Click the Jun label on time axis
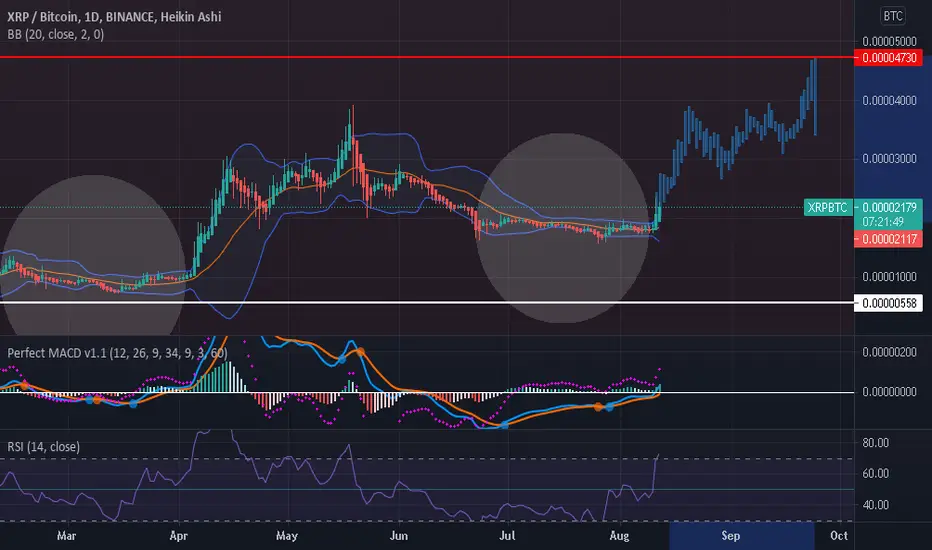The height and width of the screenshot is (550, 932). click(399, 536)
